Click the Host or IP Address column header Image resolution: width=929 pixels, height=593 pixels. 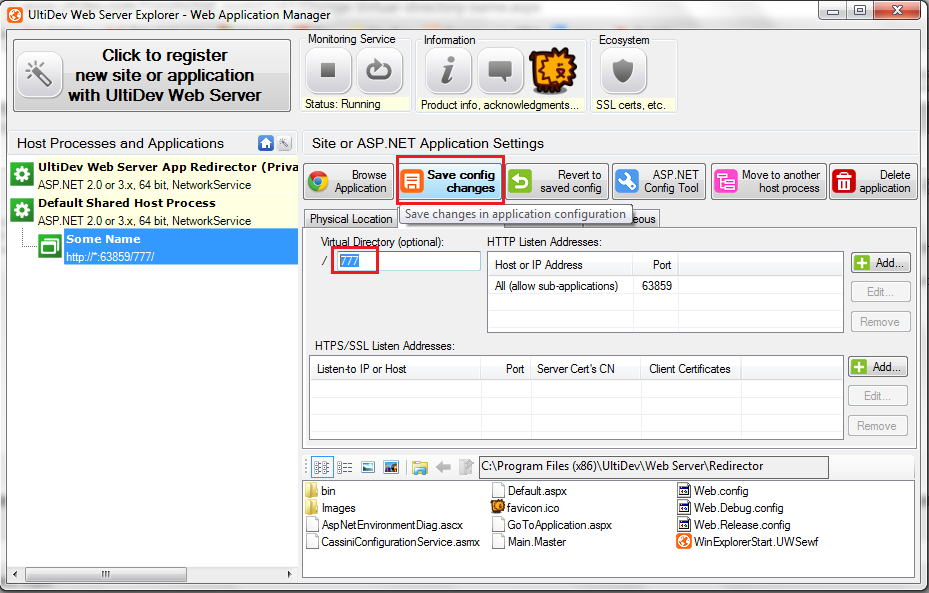pos(560,265)
